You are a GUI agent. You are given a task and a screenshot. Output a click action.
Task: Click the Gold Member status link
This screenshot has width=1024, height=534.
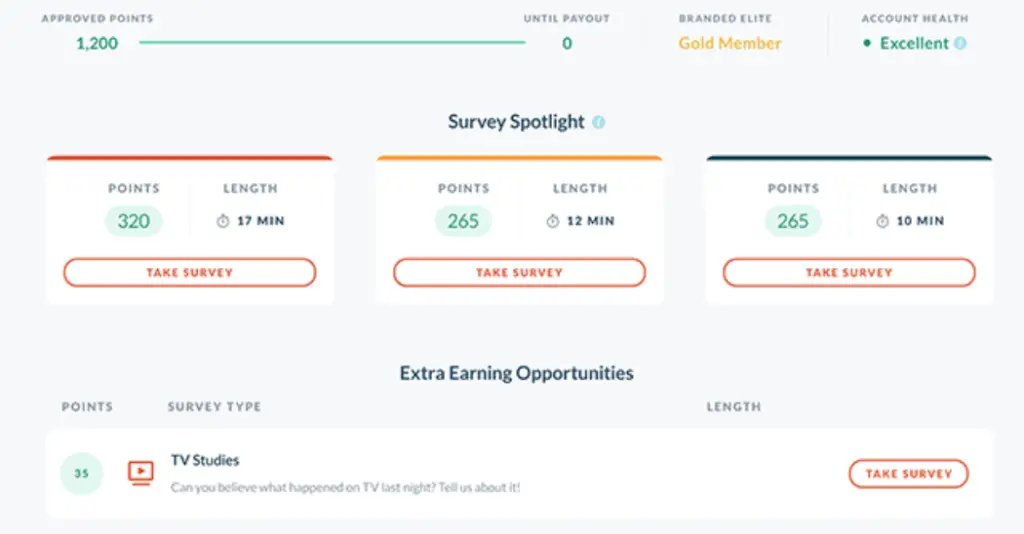(x=729, y=43)
